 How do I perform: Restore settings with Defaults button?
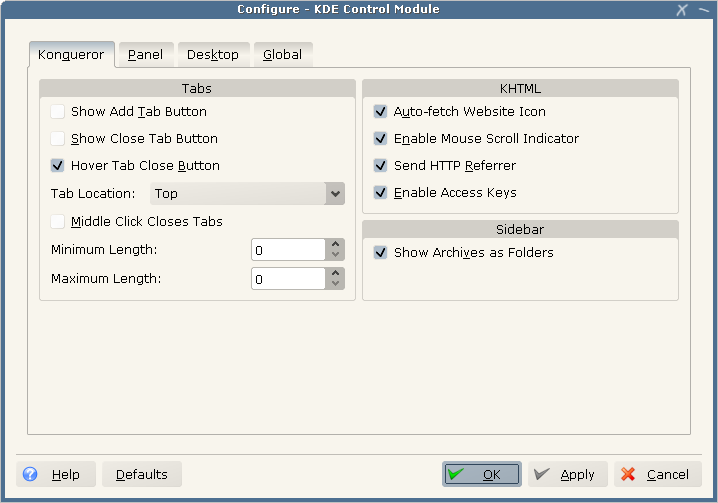coord(142,474)
